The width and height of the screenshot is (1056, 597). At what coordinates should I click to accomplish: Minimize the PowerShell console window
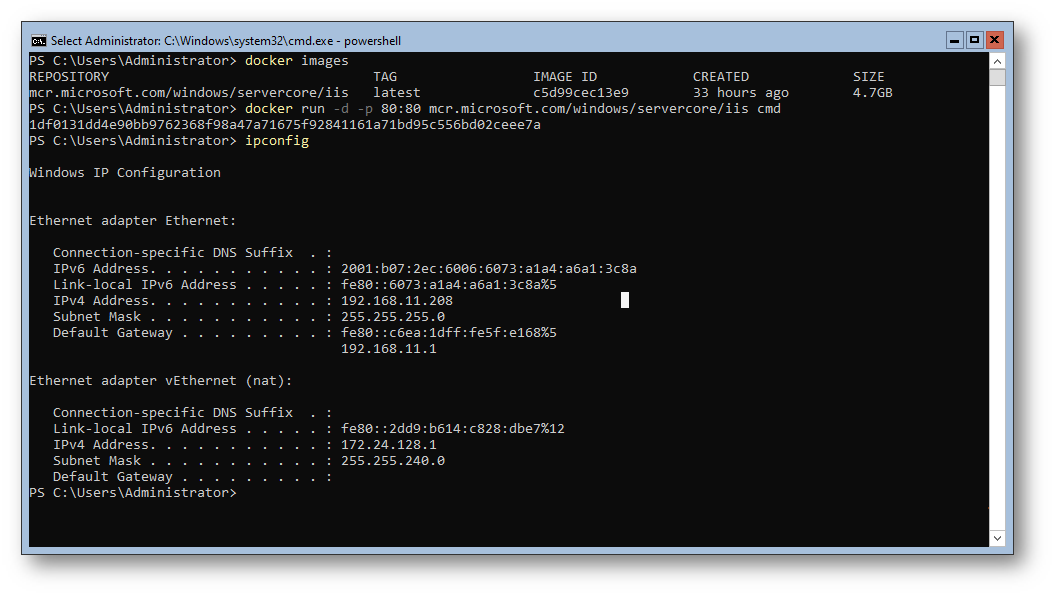click(954, 40)
